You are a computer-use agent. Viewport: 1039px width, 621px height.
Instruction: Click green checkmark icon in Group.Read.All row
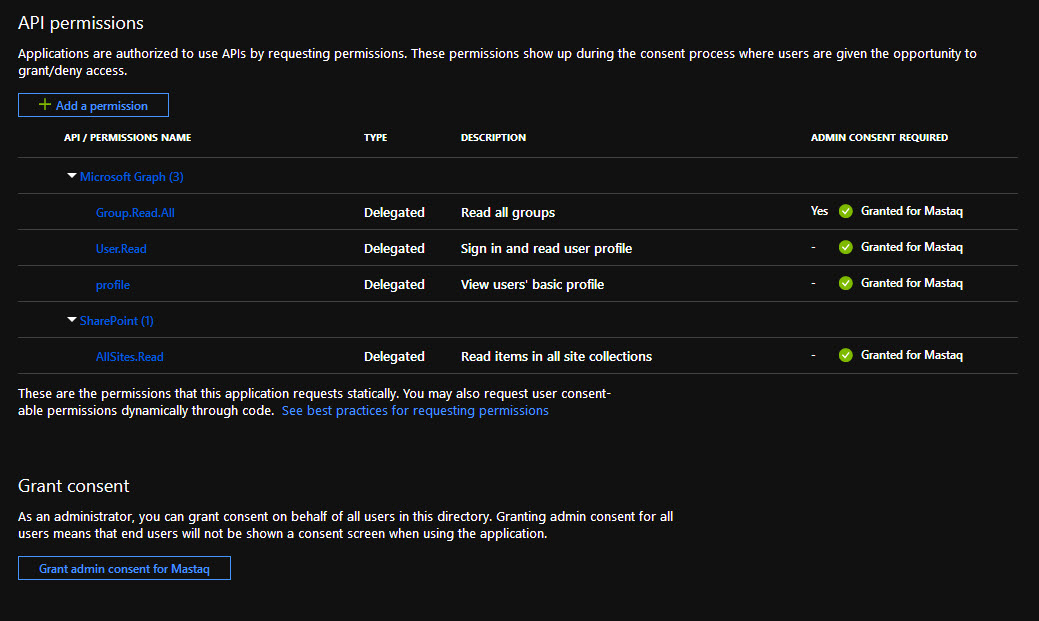point(846,211)
